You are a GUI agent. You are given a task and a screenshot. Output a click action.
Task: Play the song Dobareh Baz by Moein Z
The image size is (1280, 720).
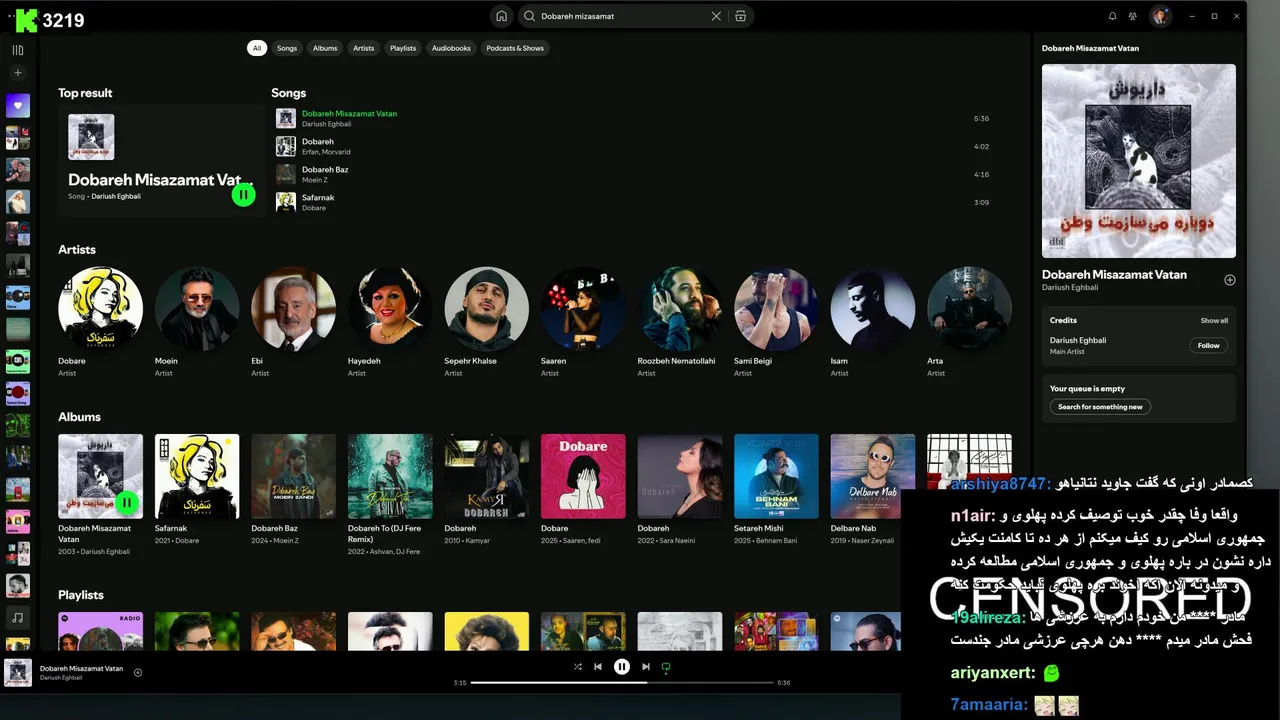click(633, 174)
